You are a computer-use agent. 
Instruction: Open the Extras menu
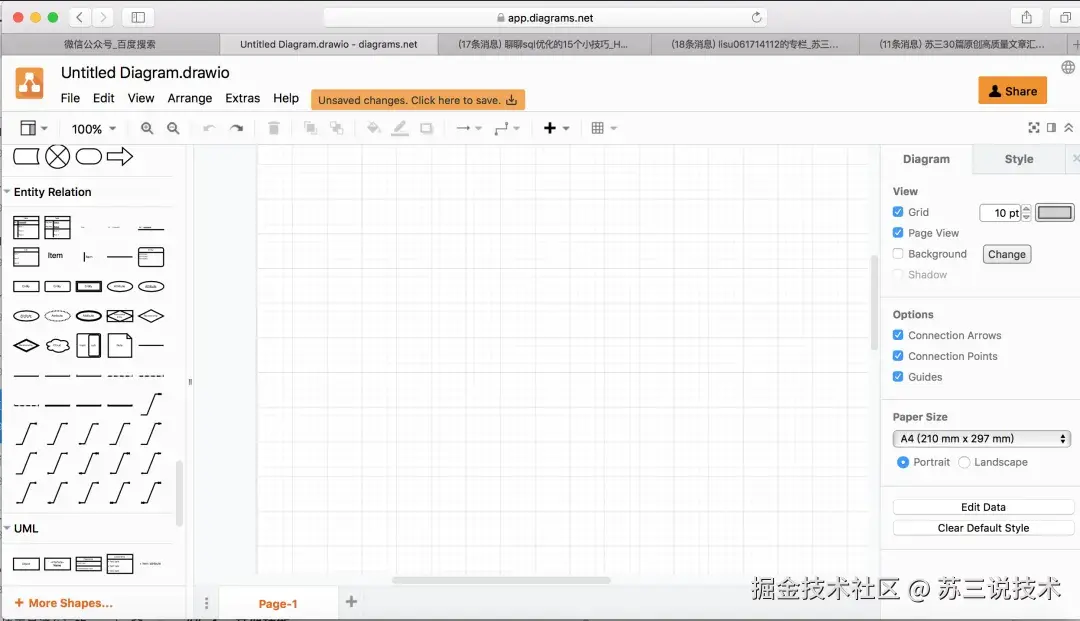click(242, 98)
